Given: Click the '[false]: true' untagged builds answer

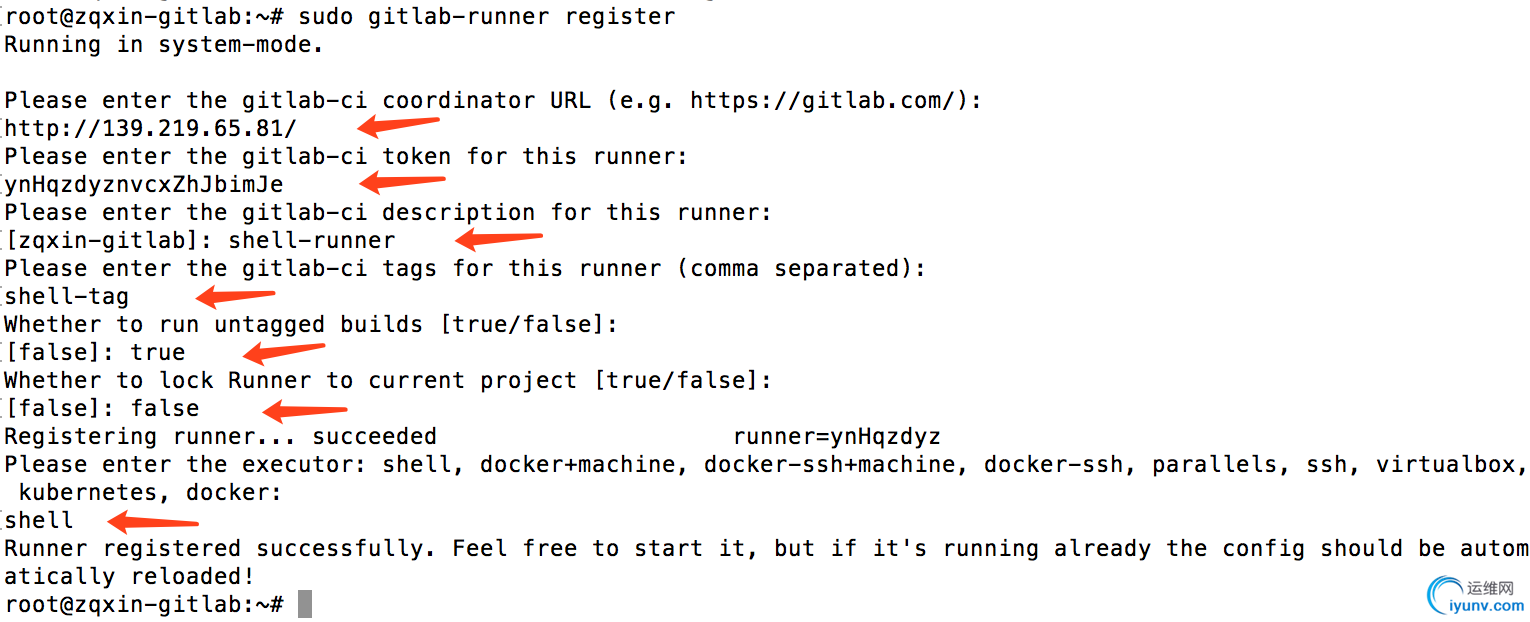Looking at the screenshot, I should tap(95, 352).
